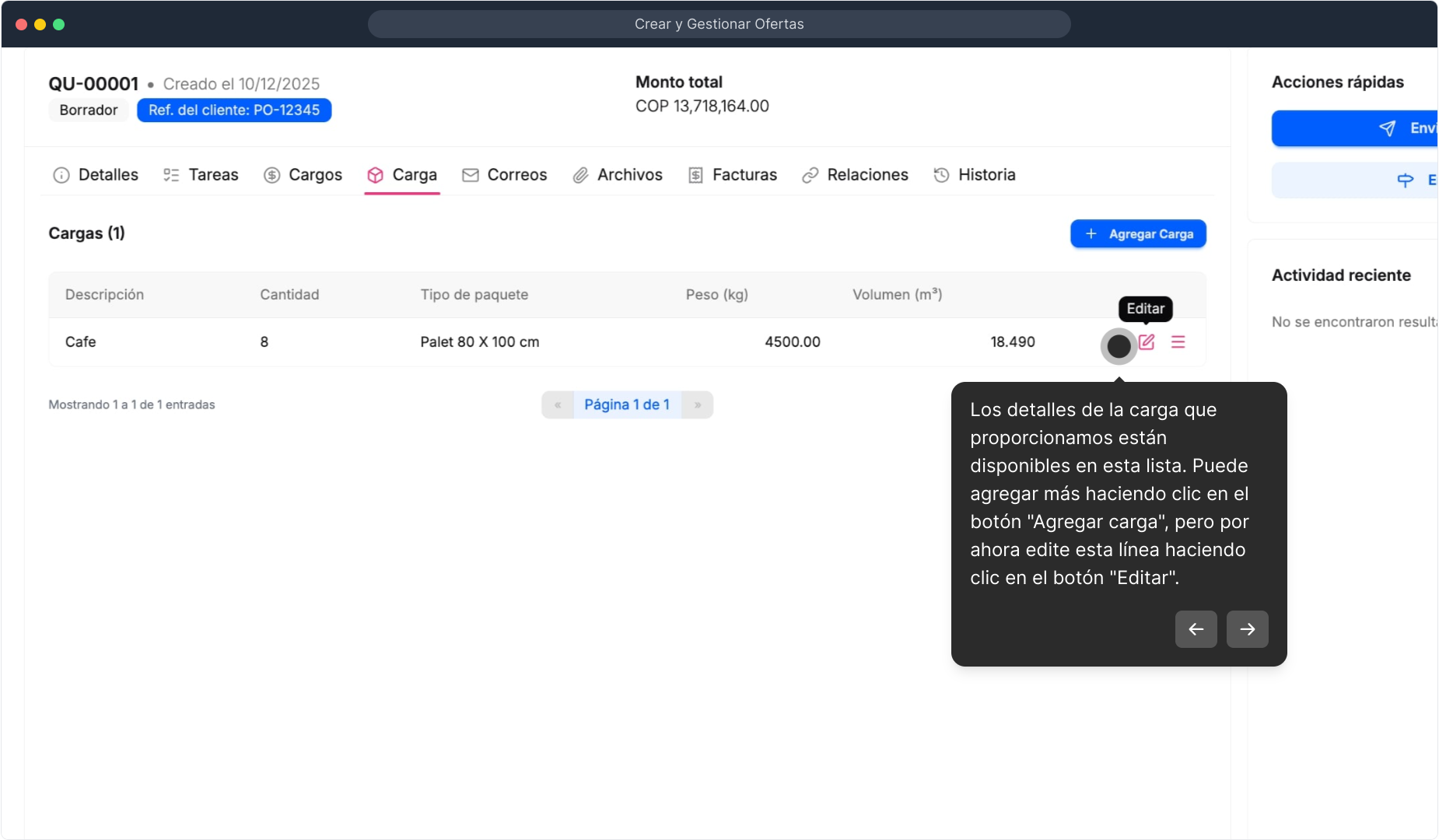This screenshot has width=1439, height=840.
Task: Go to next tour step arrow
Action: (1247, 629)
